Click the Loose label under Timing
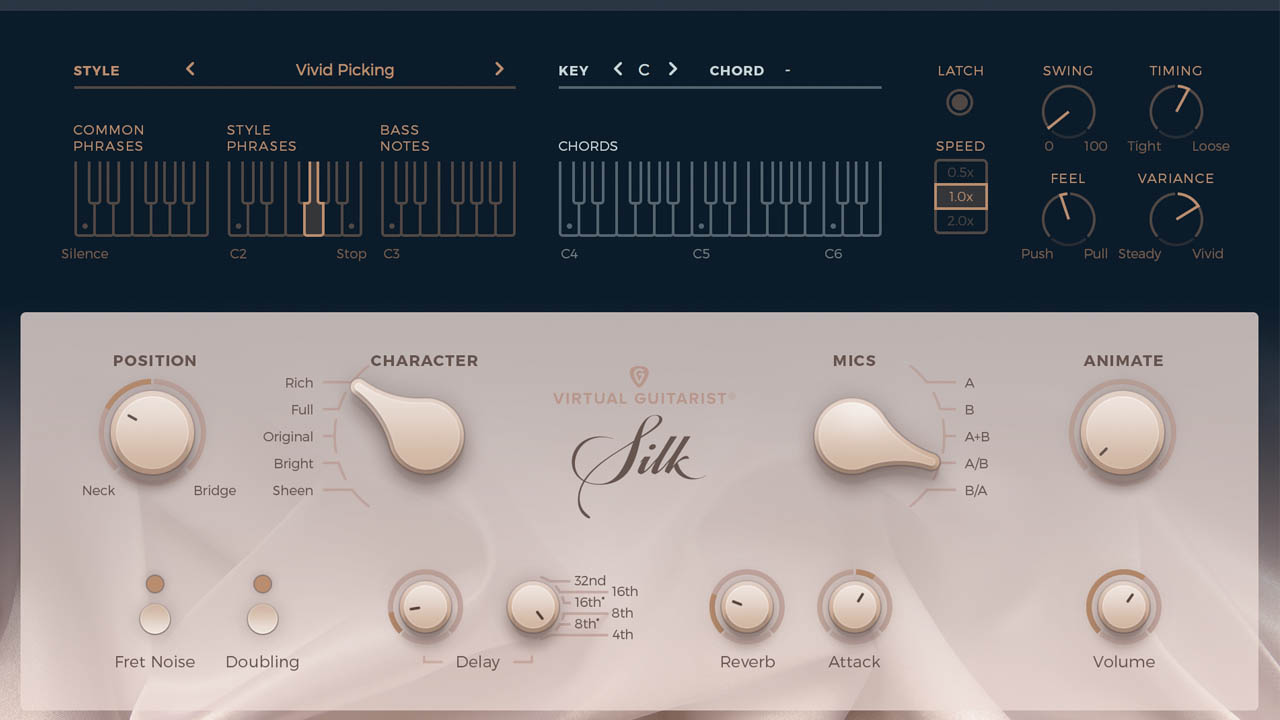 click(1211, 146)
